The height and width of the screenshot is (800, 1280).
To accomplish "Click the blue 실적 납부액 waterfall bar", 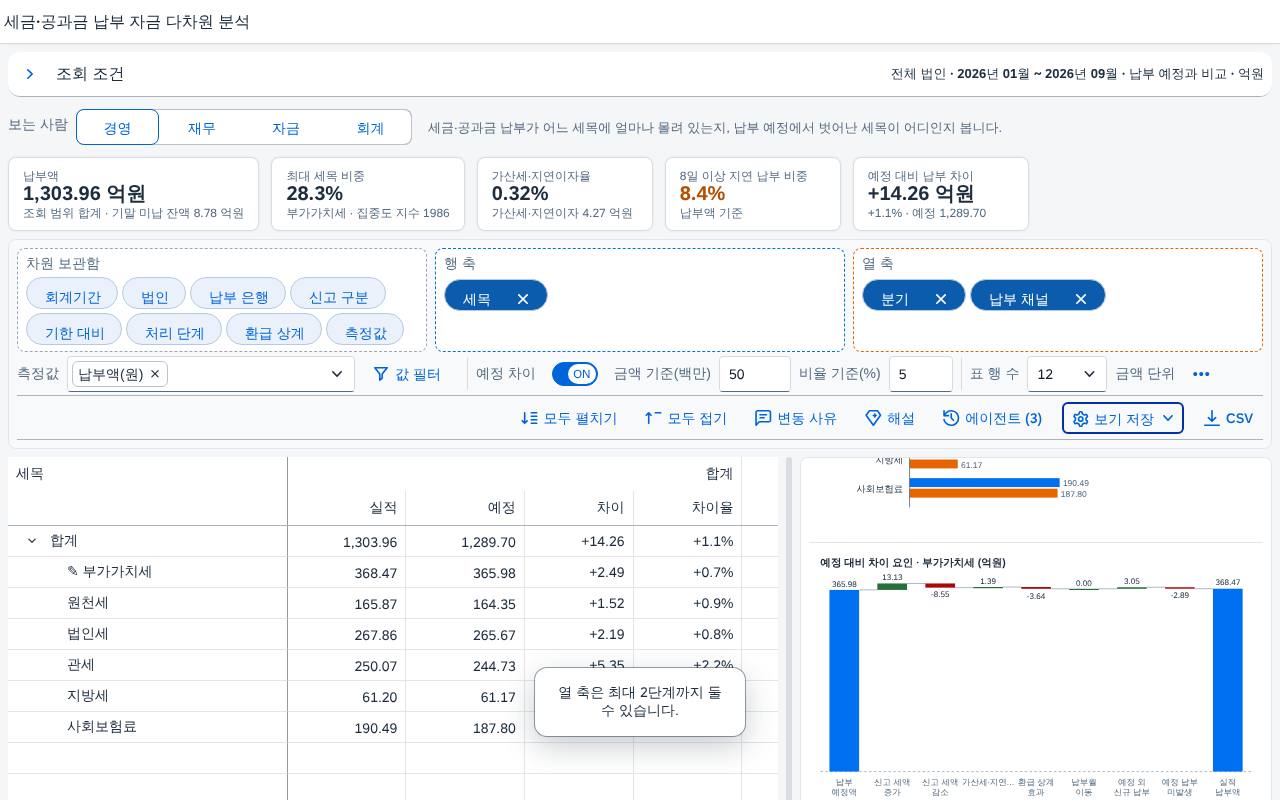I will point(1228,680).
